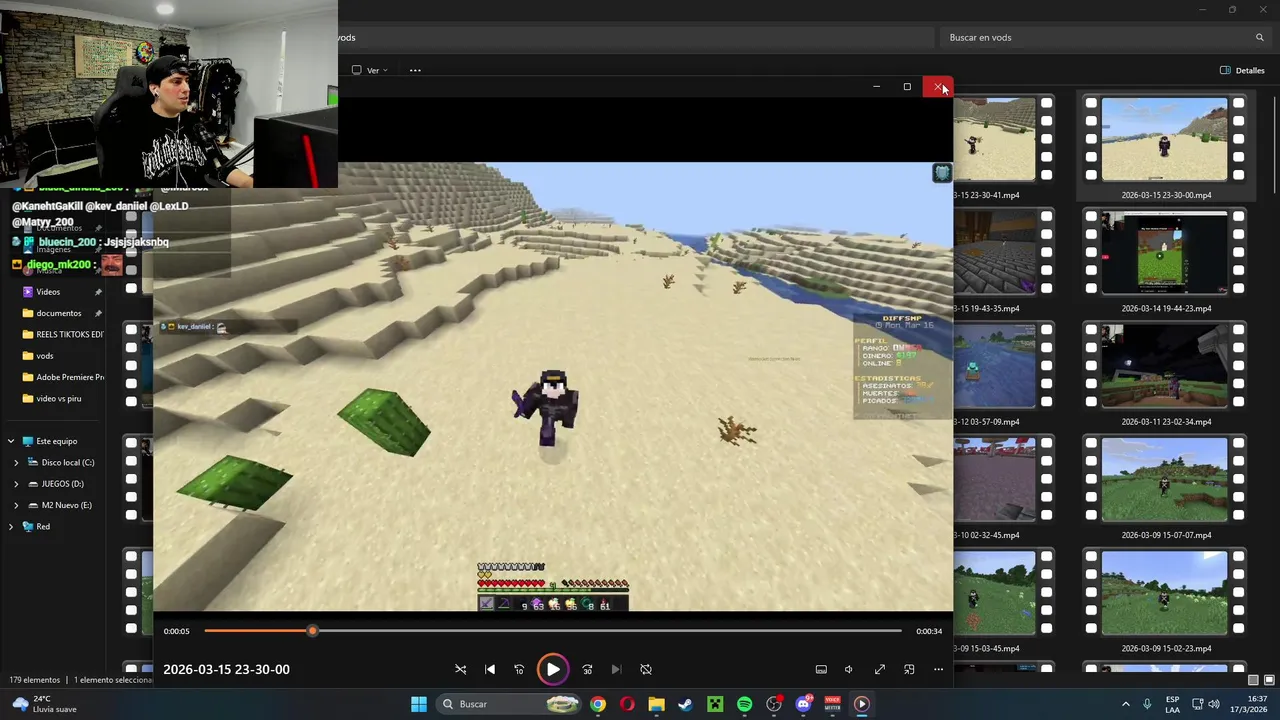Open mini player mode
This screenshot has height=720, width=1280.
coord(909,669)
